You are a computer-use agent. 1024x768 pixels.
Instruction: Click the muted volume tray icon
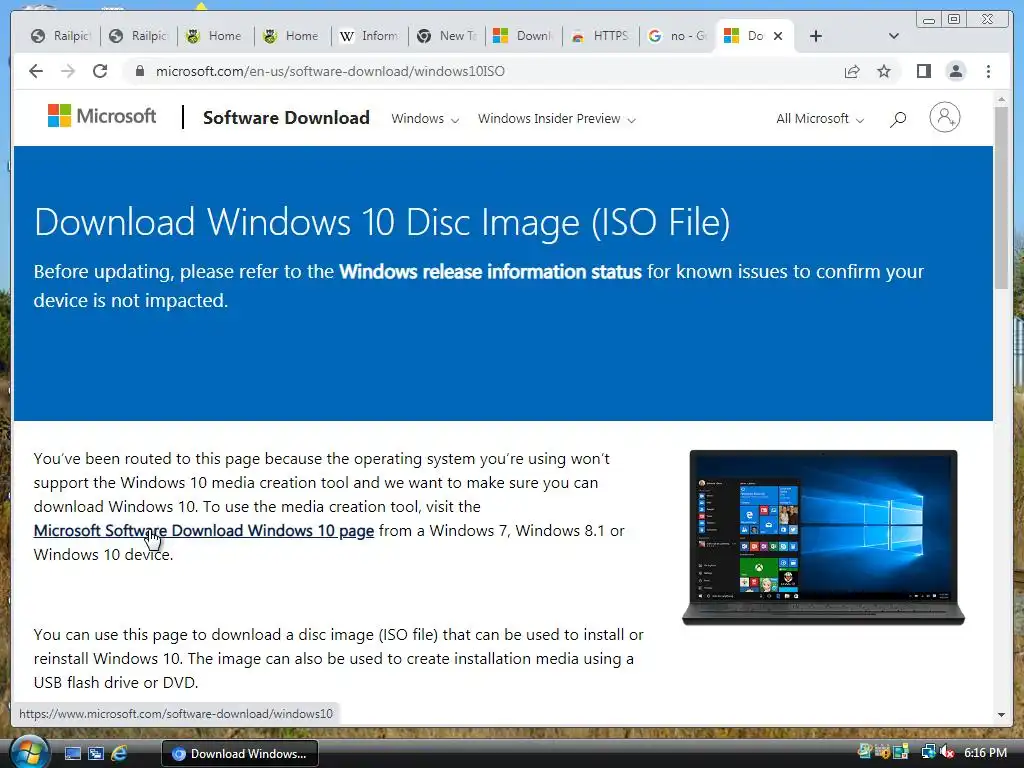pyautogui.click(x=946, y=752)
